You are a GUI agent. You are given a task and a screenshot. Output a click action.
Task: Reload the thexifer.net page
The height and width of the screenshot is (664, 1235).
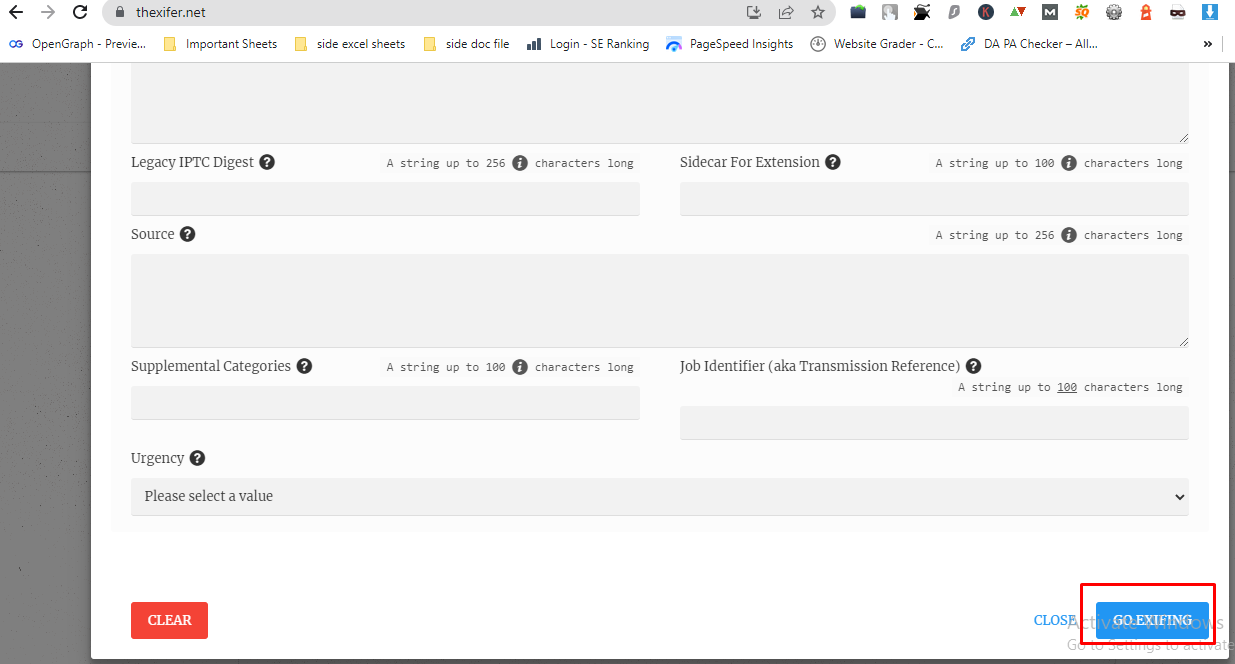(x=81, y=13)
